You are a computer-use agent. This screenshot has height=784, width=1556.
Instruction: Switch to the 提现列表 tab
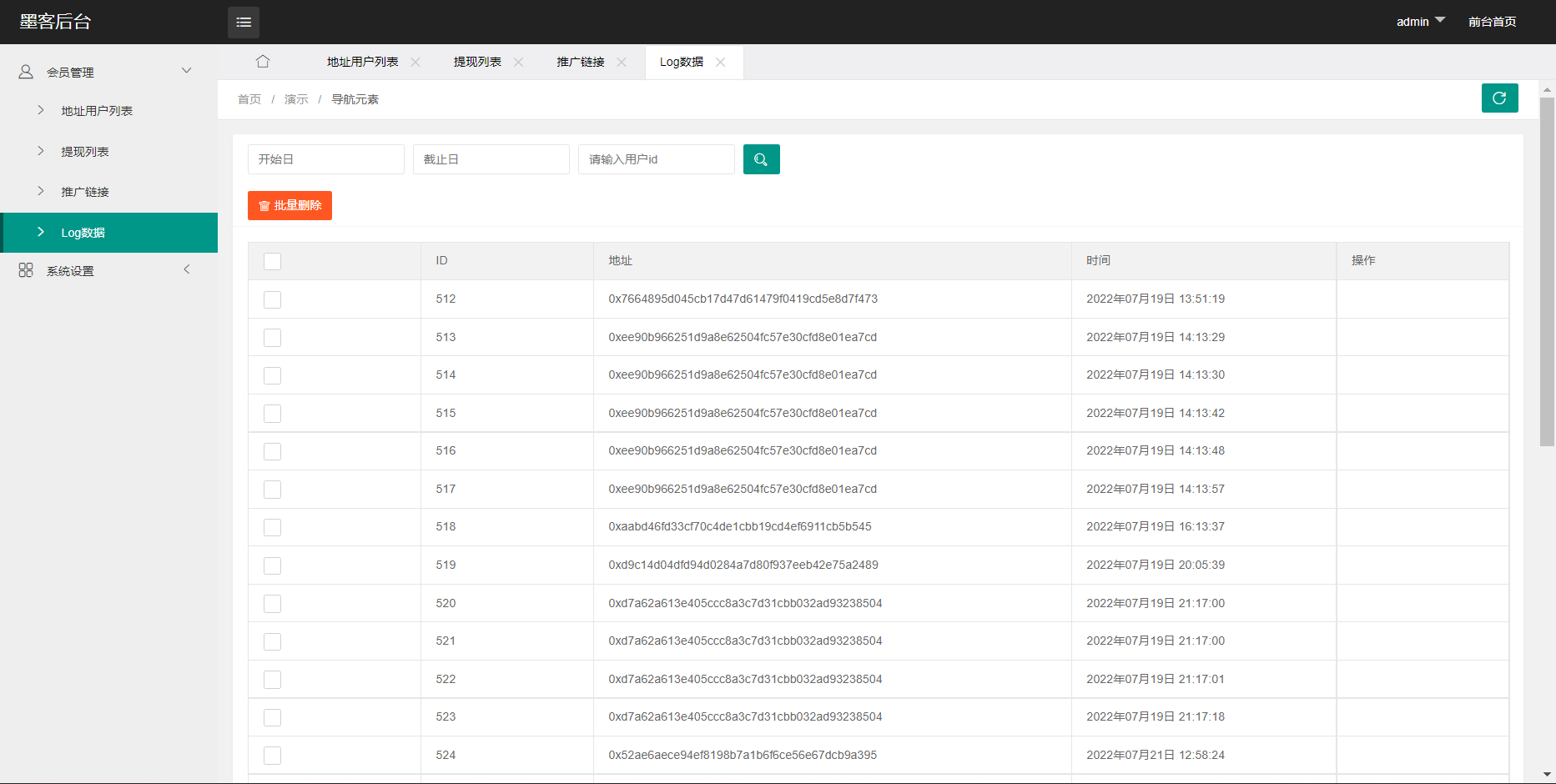[x=477, y=63]
